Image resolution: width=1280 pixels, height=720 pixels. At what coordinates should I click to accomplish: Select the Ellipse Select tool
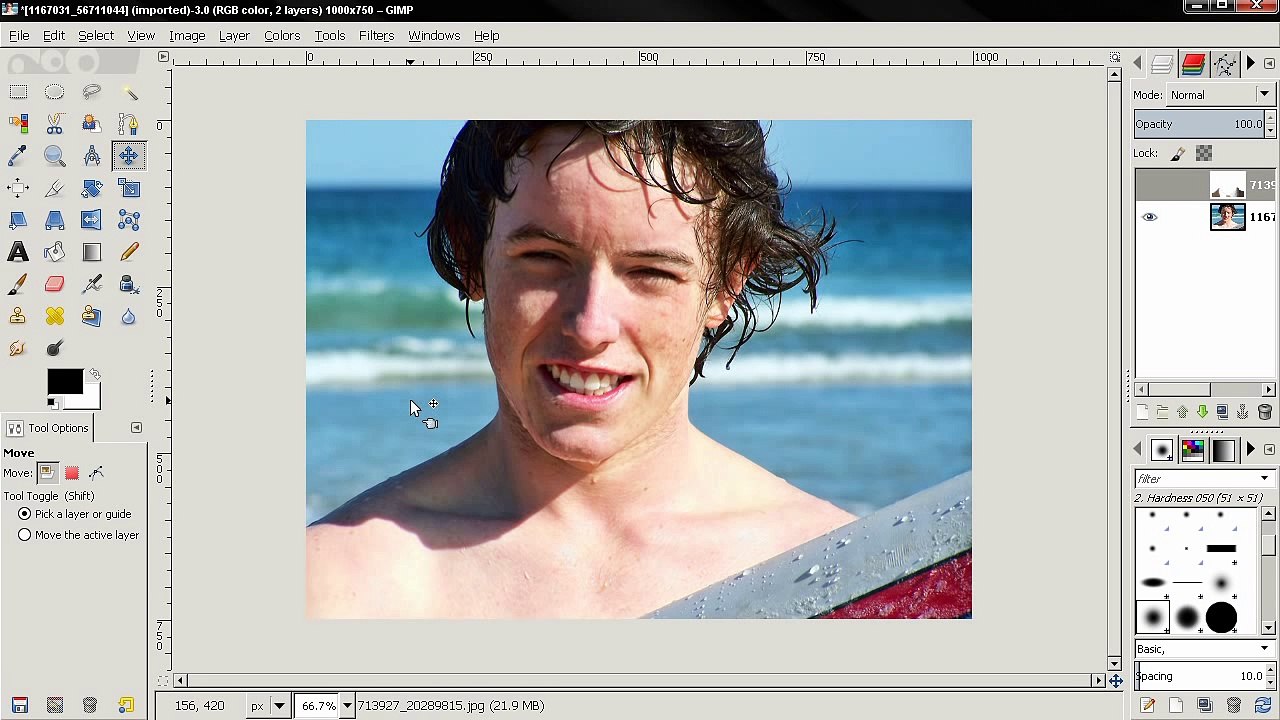point(55,92)
